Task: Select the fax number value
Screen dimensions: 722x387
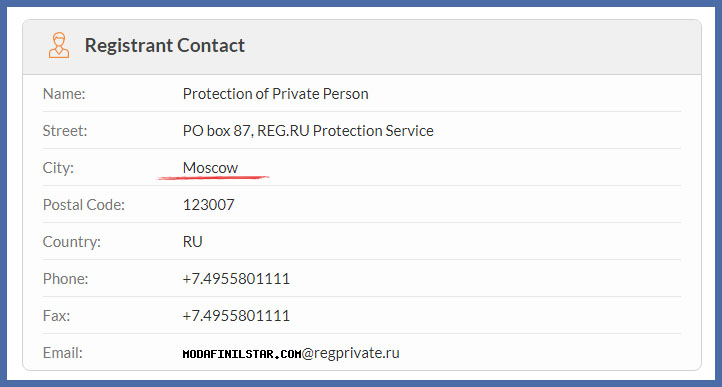Action: click(x=236, y=316)
